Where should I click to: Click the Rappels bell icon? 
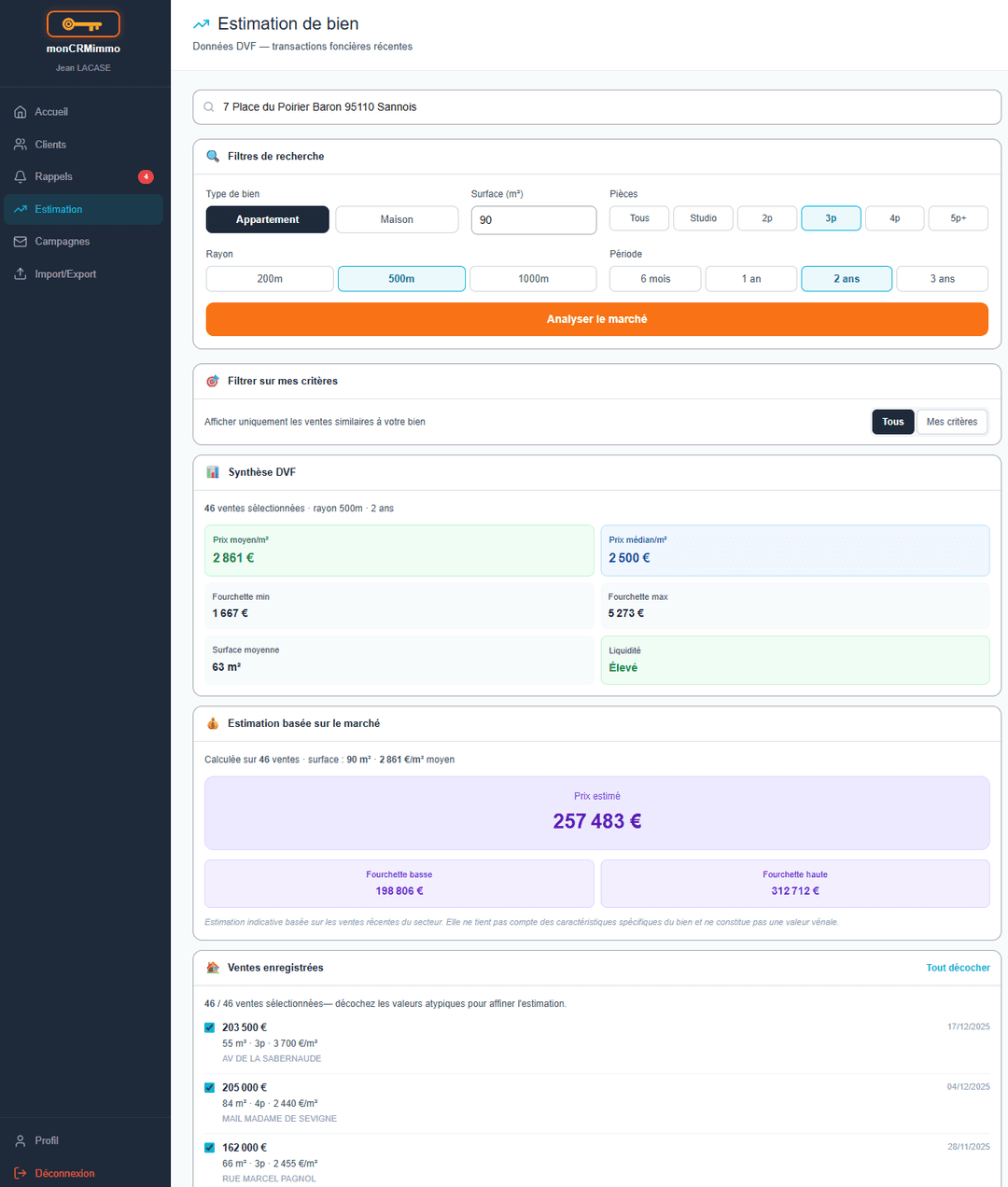21,176
